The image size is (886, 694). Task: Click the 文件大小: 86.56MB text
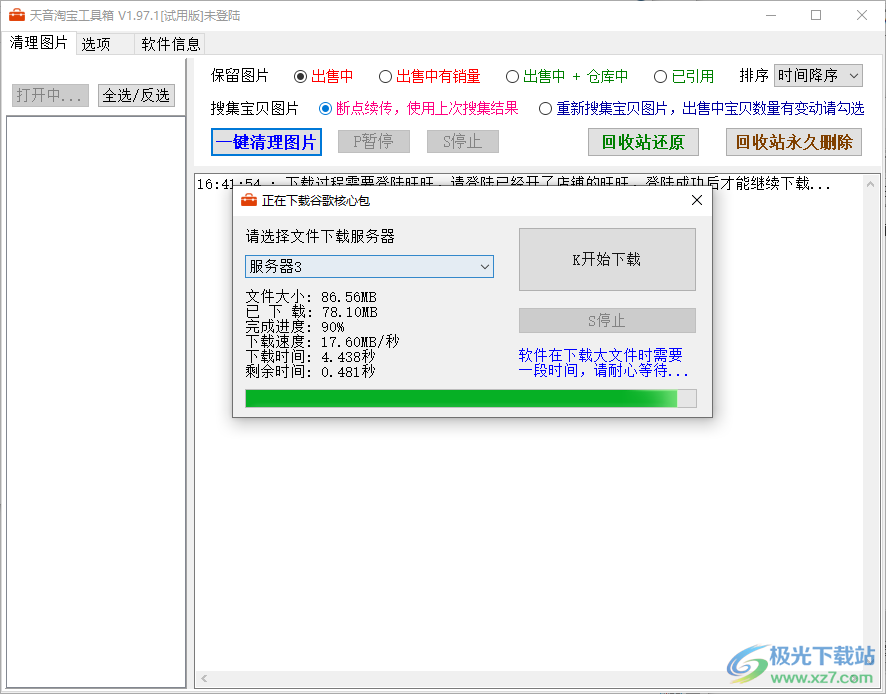click(311, 297)
